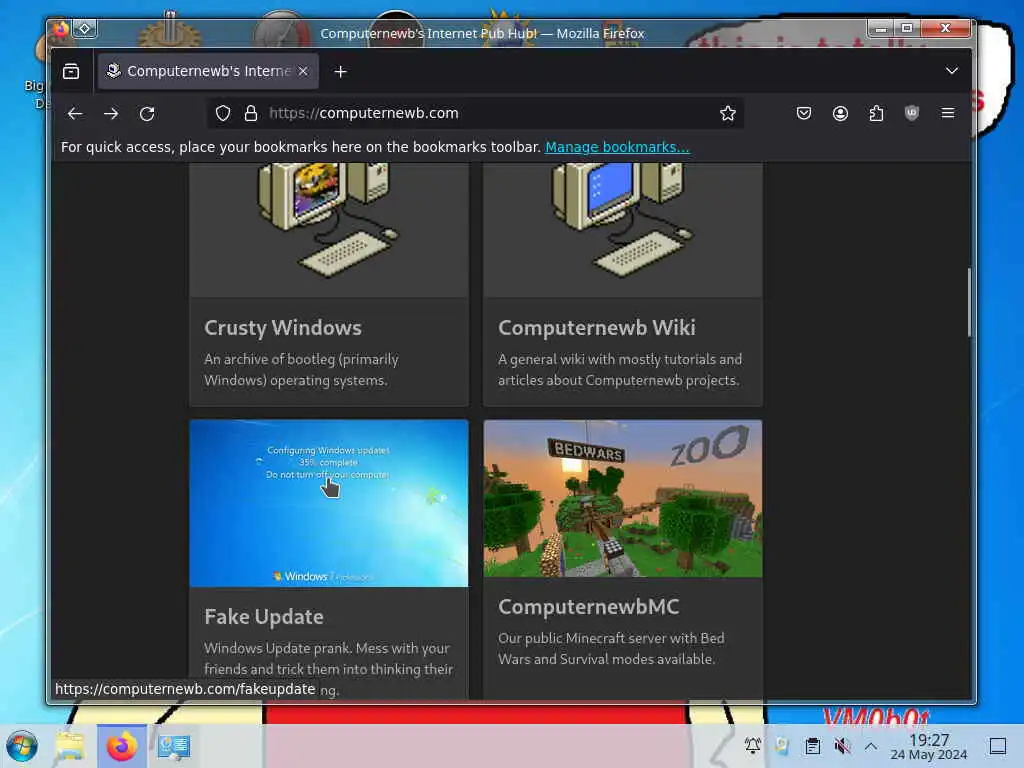Go back one page

point(75,114)
